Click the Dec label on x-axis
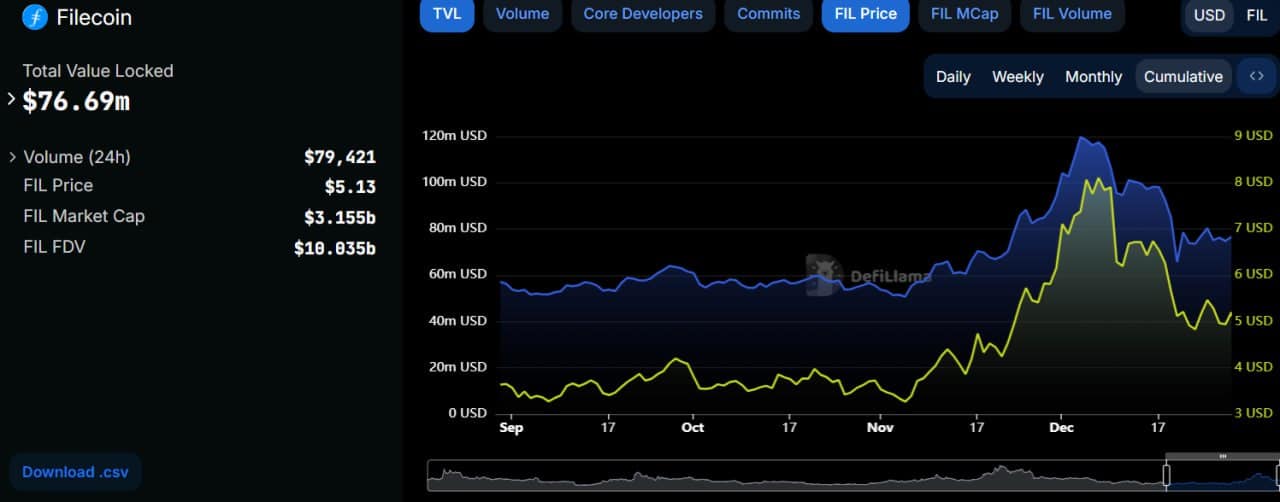The image size is (1280, 502). (x=1061, y=427)
